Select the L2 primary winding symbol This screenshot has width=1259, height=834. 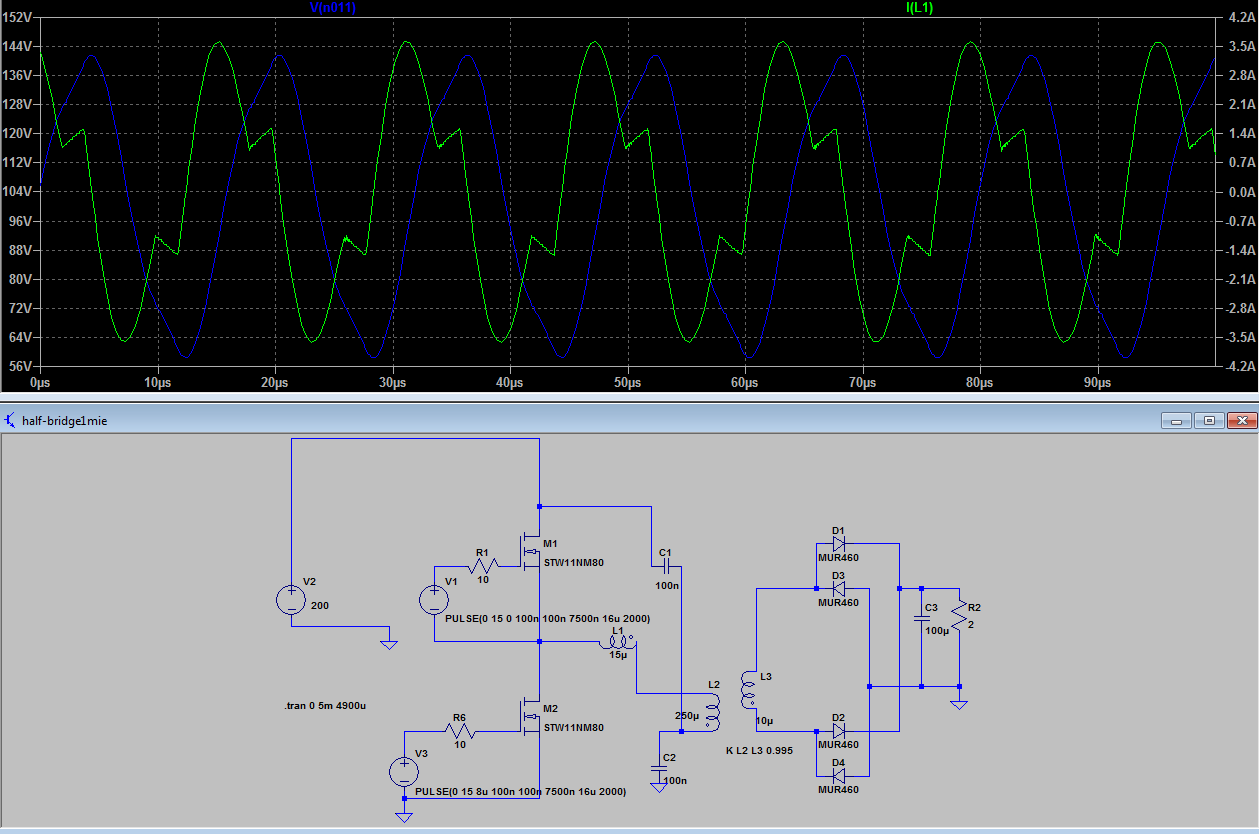point(711,711)
